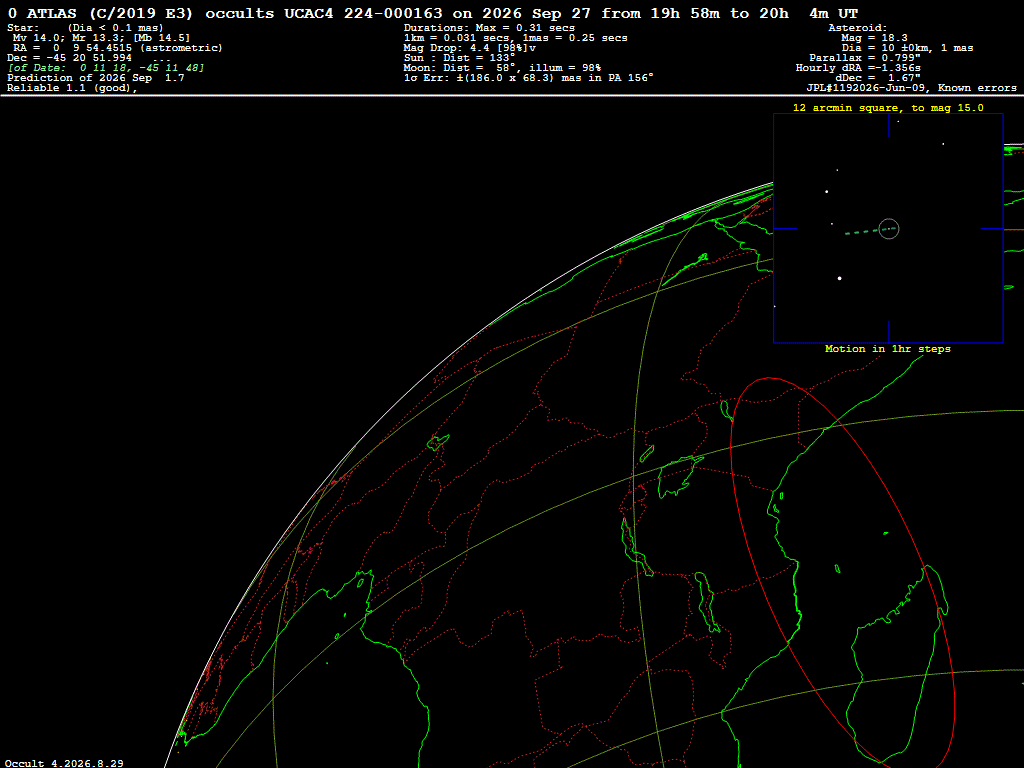The image size is (1024, 768).
Task: Click the red error ellipse over Madagascar
Action: (x=842, y=570)
